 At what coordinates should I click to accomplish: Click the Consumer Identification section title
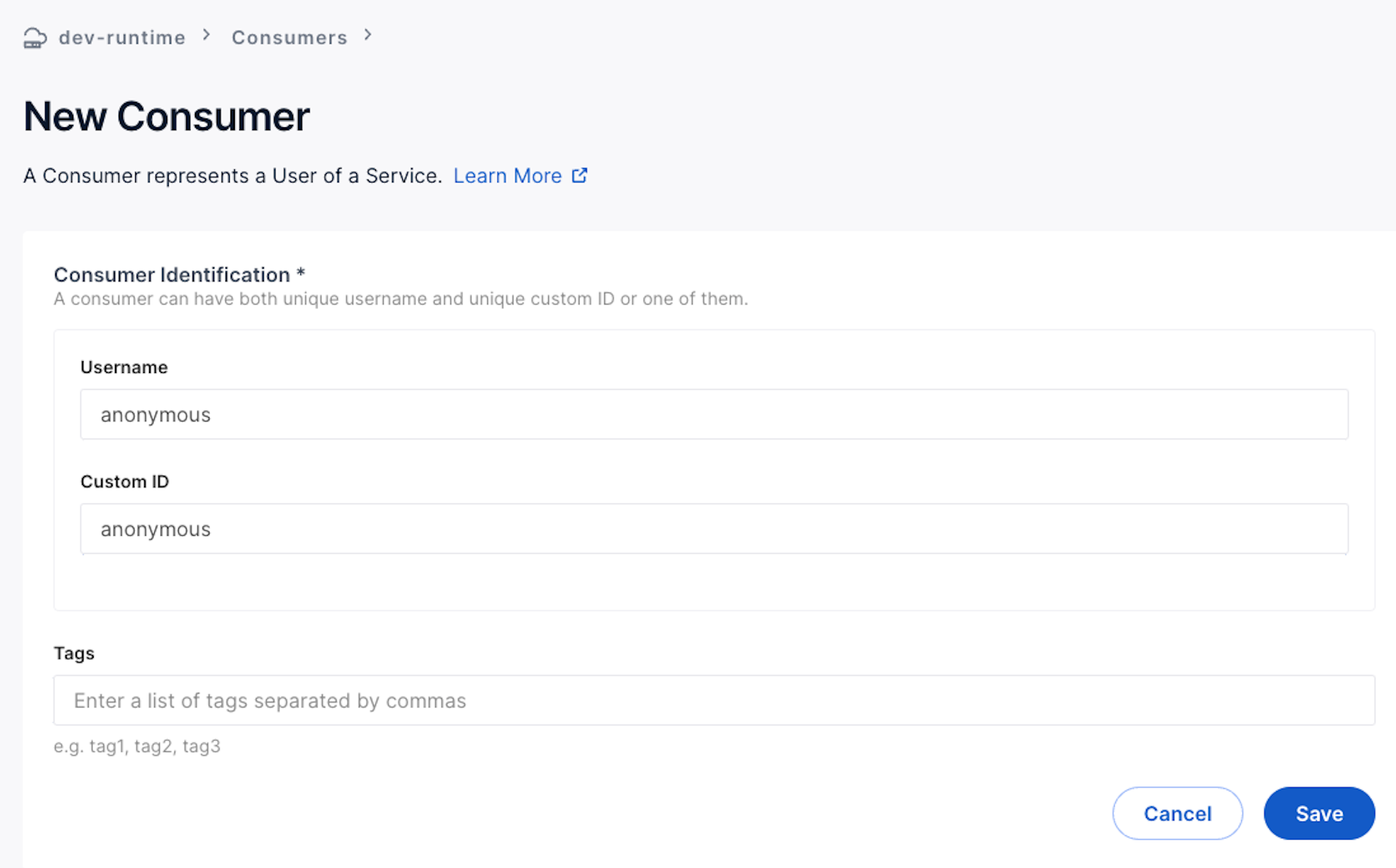tap(172, 275)
